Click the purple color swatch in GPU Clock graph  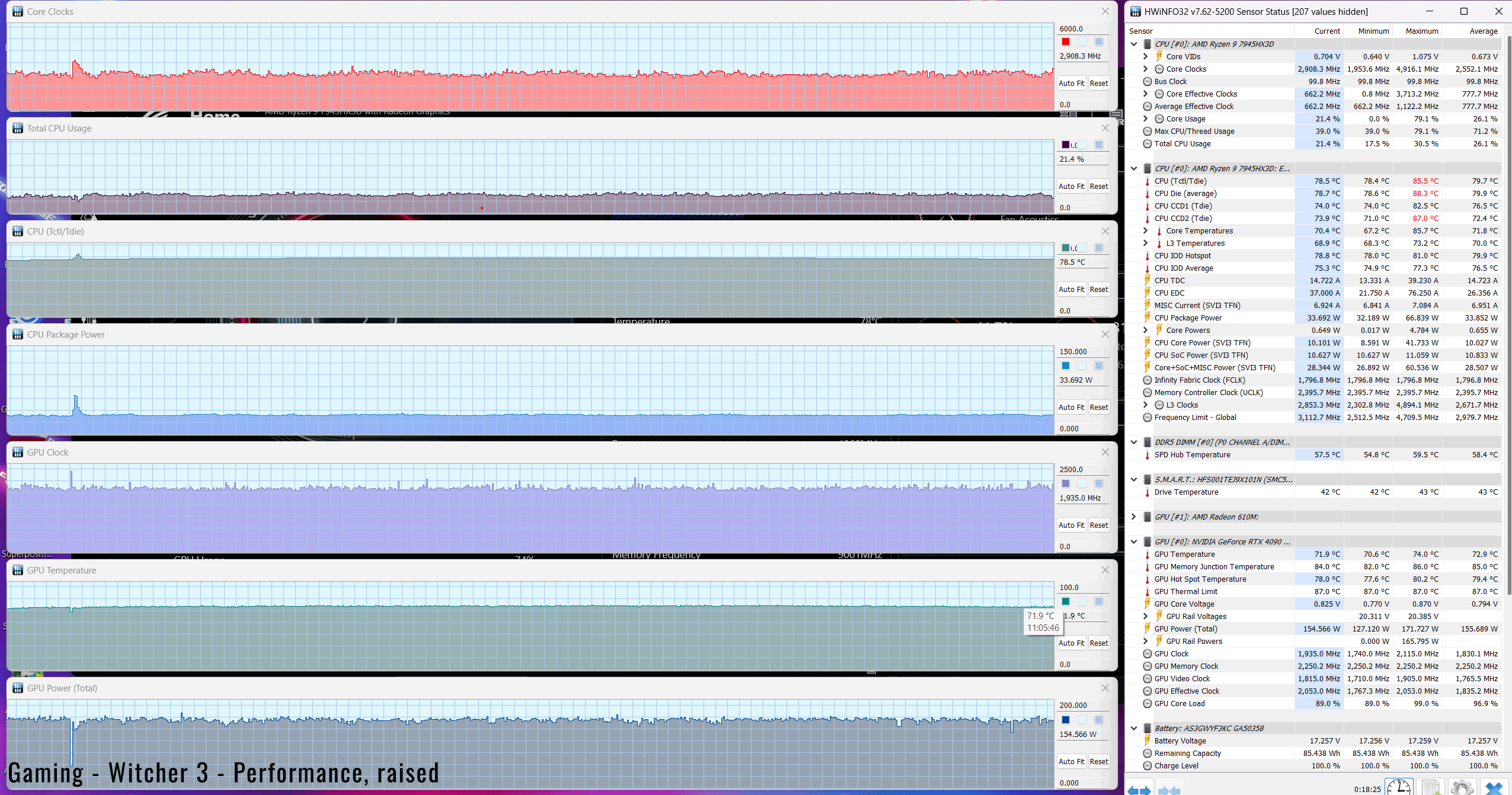[1065, 483]
